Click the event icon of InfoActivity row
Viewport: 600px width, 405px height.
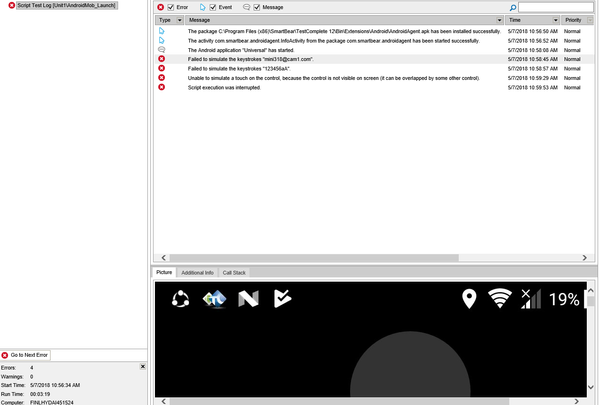point(161,40)
